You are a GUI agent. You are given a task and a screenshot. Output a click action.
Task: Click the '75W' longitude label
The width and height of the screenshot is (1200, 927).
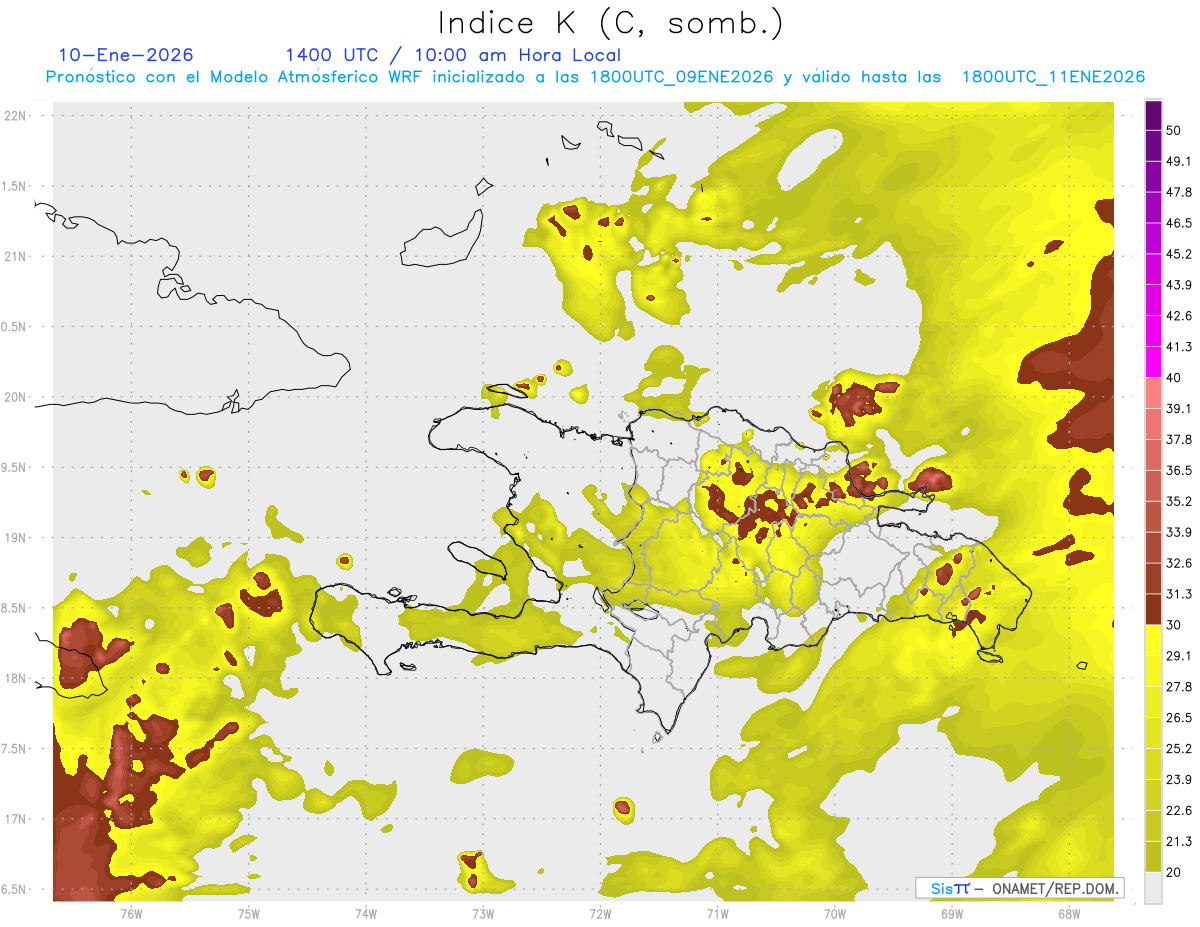[249, 913]
